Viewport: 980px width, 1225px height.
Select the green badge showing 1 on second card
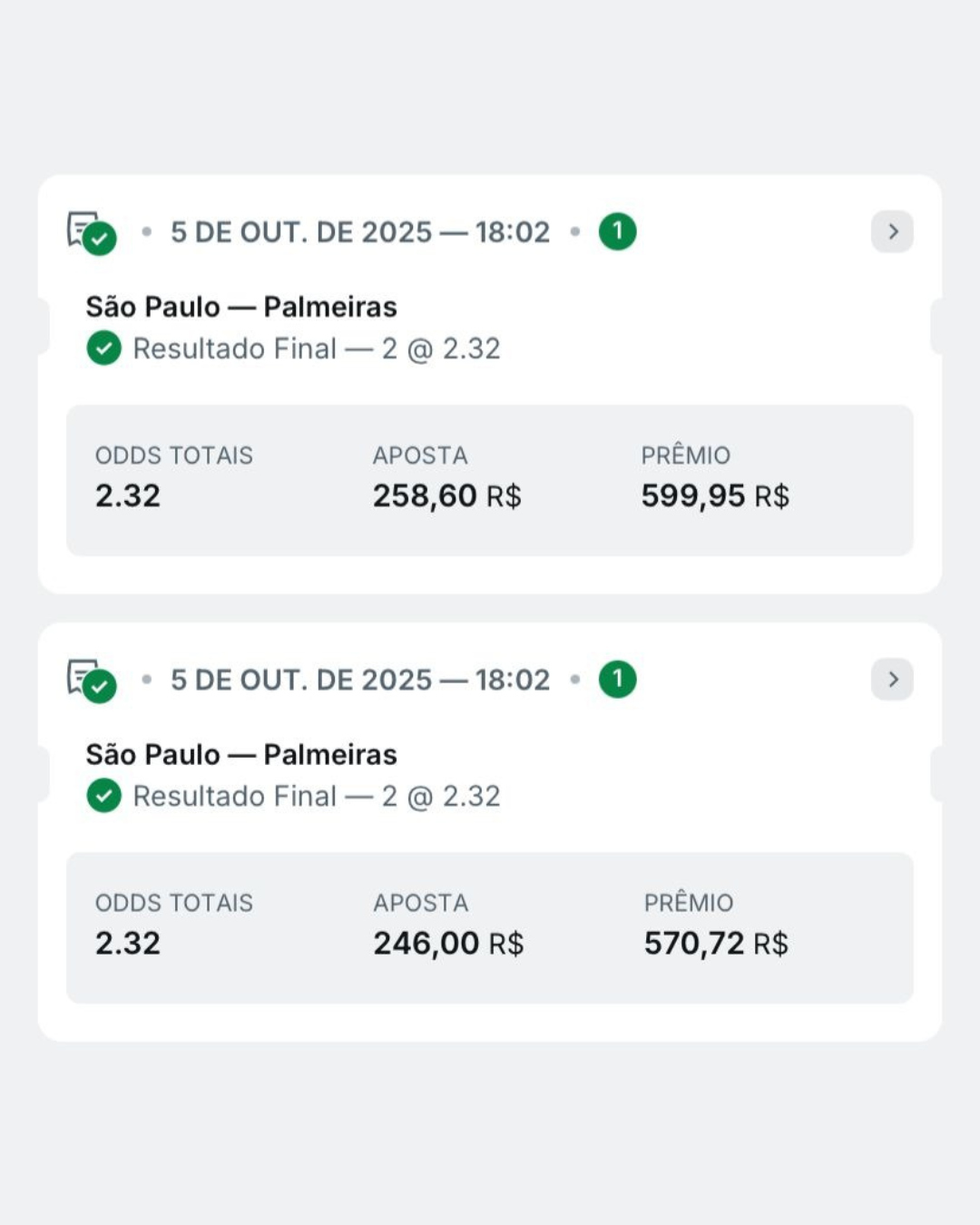click(x=618, y=679)
